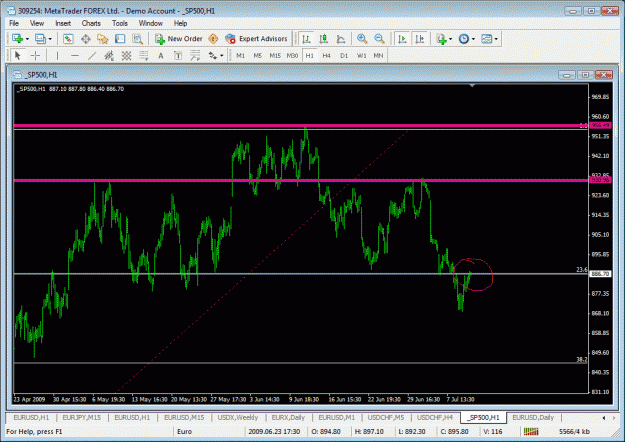Click the New Chart plus icon
625x442 pixels.
click(x=17, y=39)
